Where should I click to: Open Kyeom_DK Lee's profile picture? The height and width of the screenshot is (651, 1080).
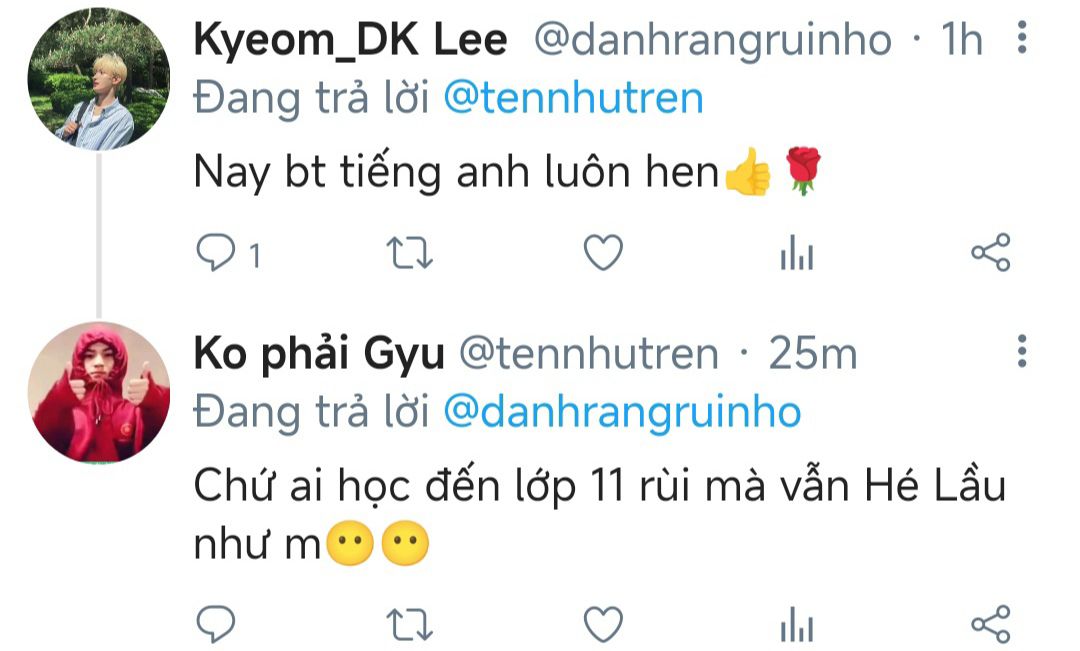pyautogui.click(x=98, y=79)
